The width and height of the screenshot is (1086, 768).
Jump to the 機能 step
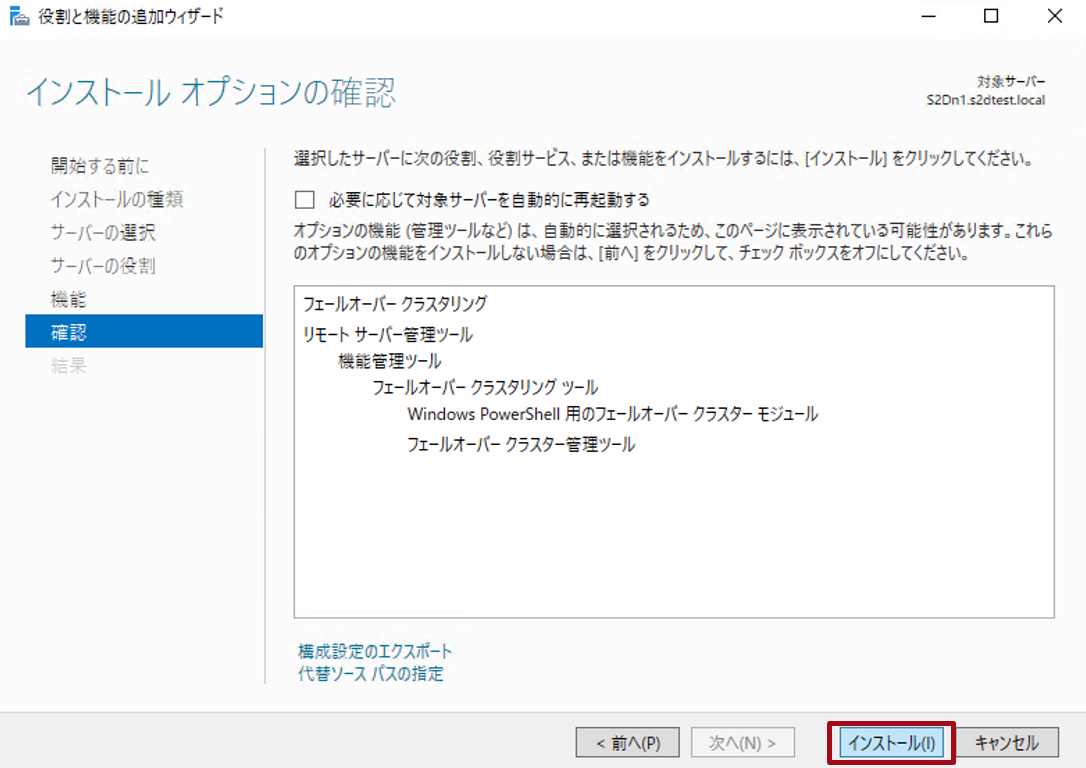69,299
